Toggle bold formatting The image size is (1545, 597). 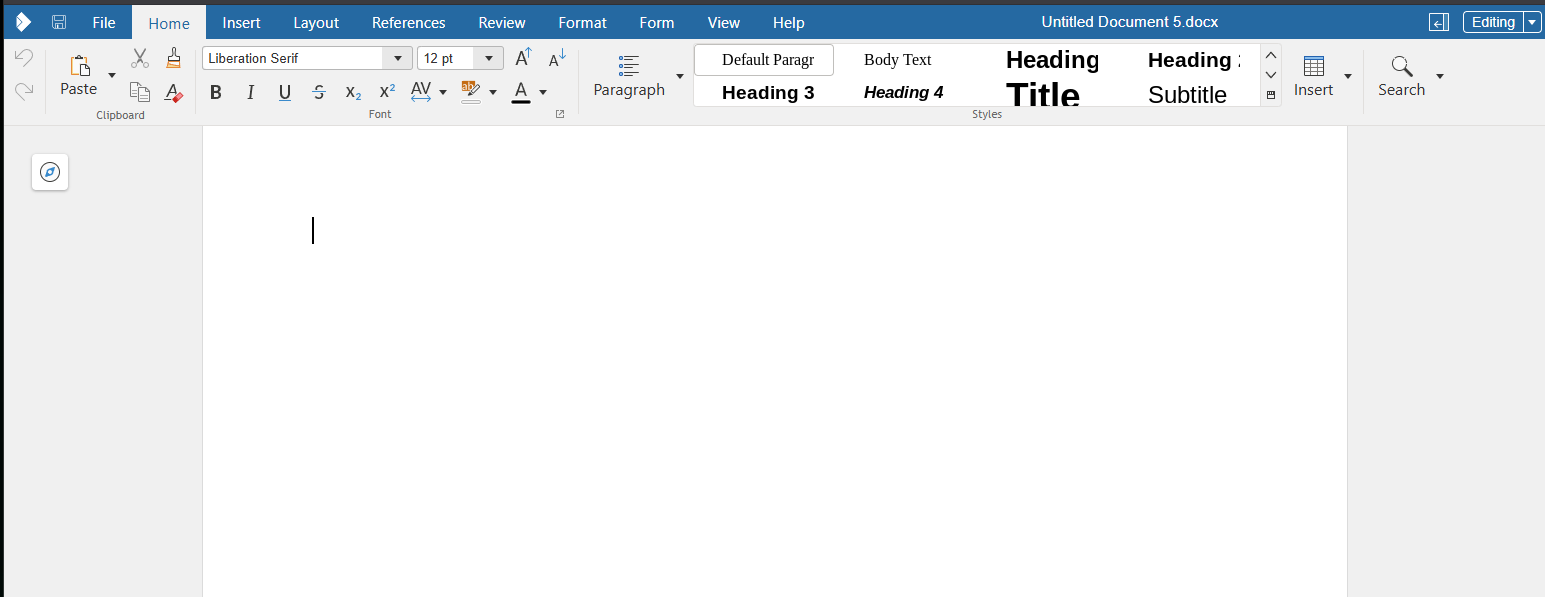pyautogui.click(x=215, y=91)
